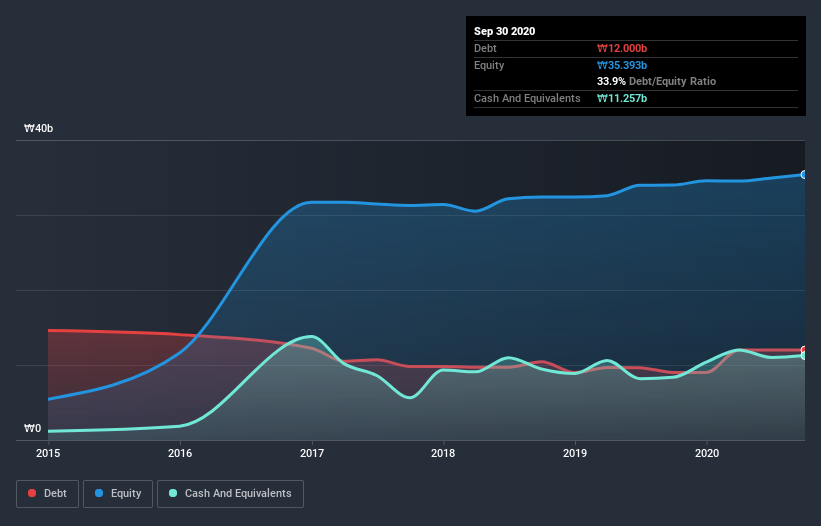Select the blue Equity endpoint marker
This screenshot has height=526, width=821.
click(x=804, y=174)
